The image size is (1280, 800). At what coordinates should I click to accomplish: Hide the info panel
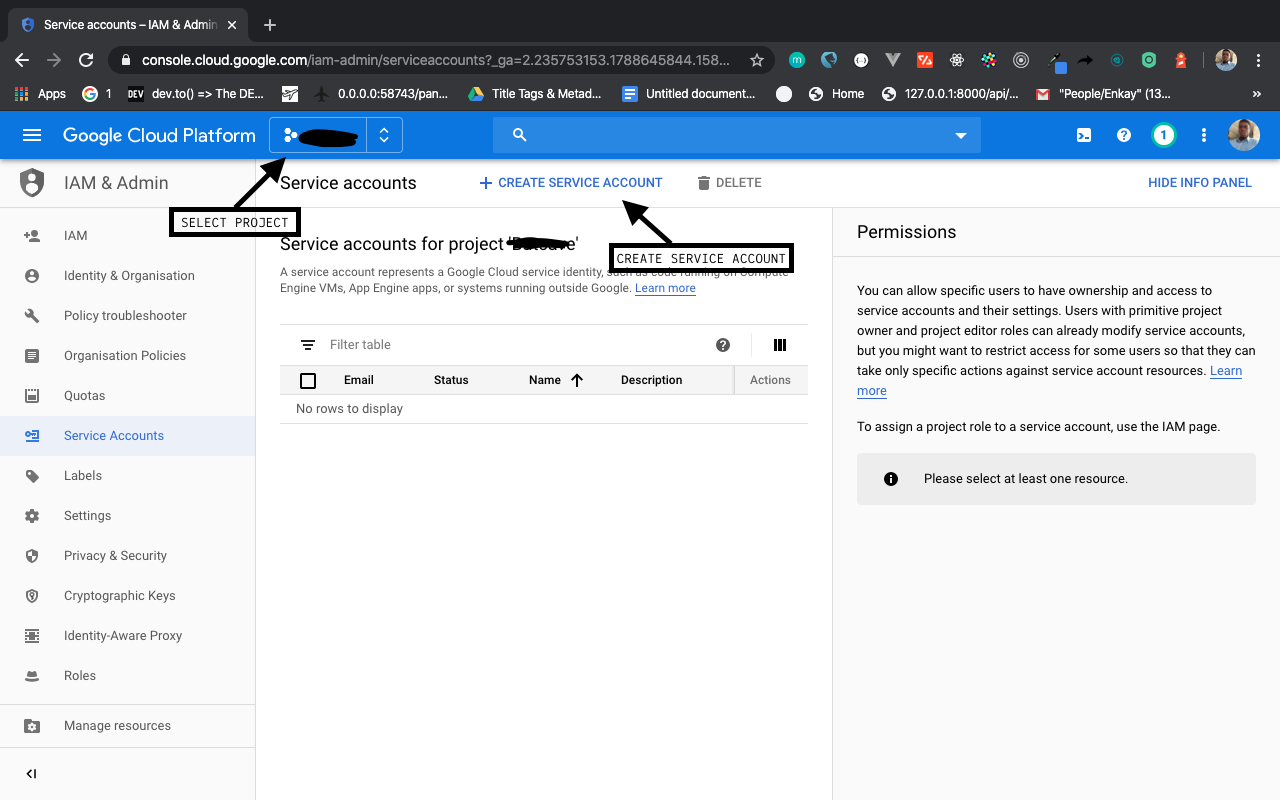pyautogui.click(x=1199, y=182)
